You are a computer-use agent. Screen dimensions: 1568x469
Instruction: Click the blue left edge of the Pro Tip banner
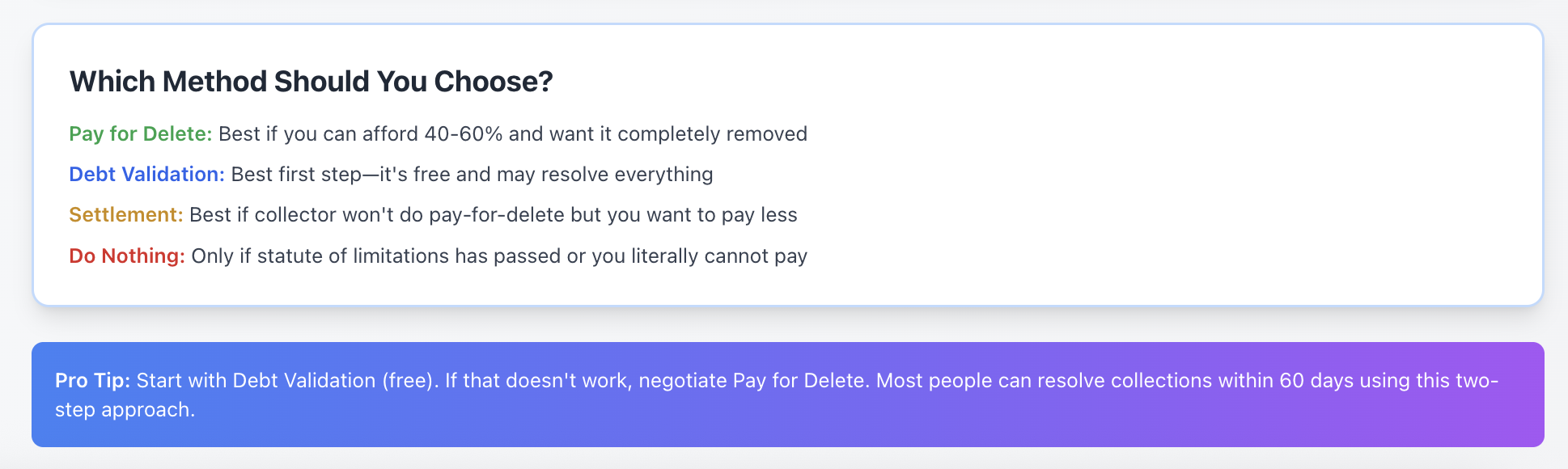tap(40, 395)
